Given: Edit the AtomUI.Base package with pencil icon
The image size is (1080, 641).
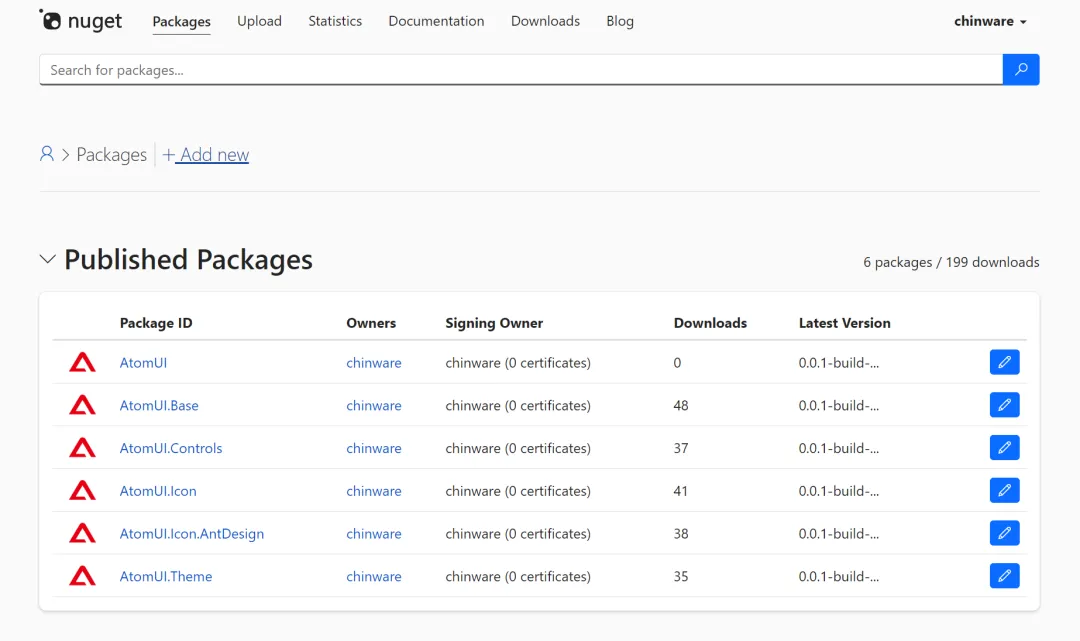Looking at the screenshot, I should click(1004, 405).
